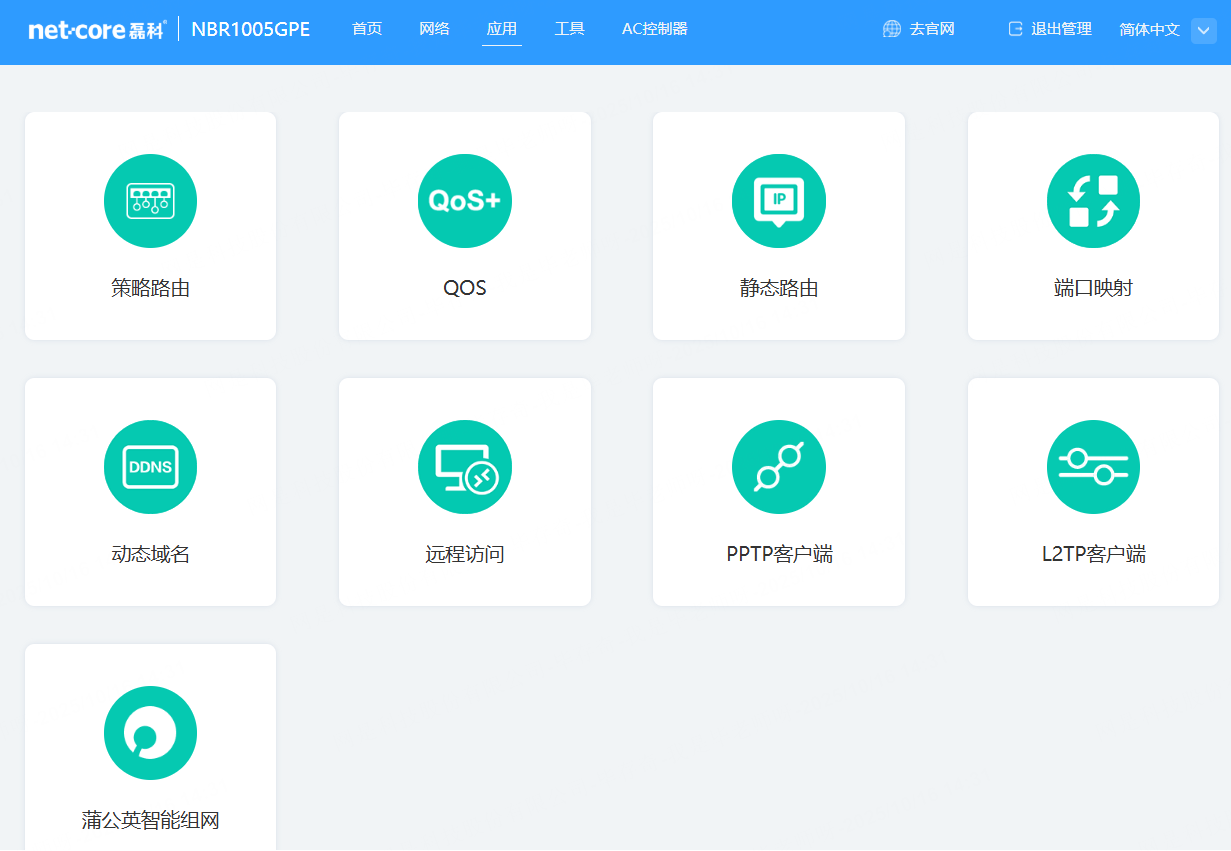Click the exit icon beside 退出管理

coord(1016,29)
